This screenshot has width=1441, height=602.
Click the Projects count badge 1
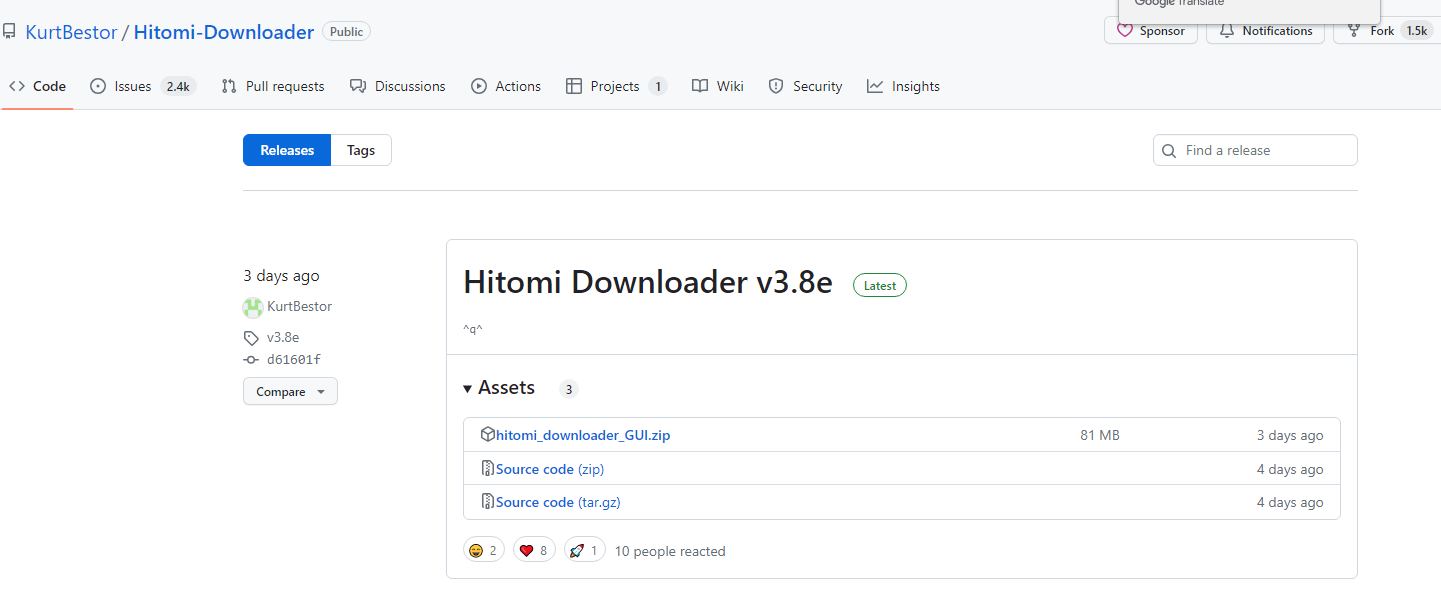[657, 86]
